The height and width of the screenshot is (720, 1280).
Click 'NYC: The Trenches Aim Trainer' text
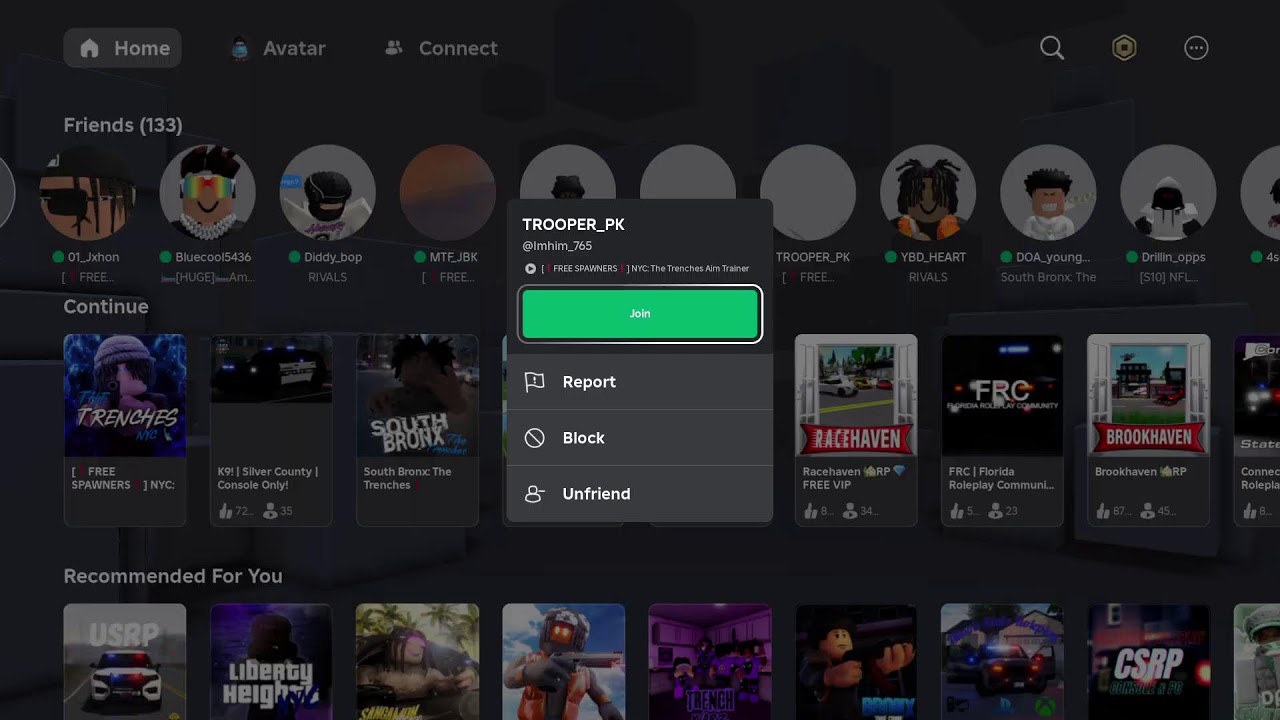tap(688, 269)
